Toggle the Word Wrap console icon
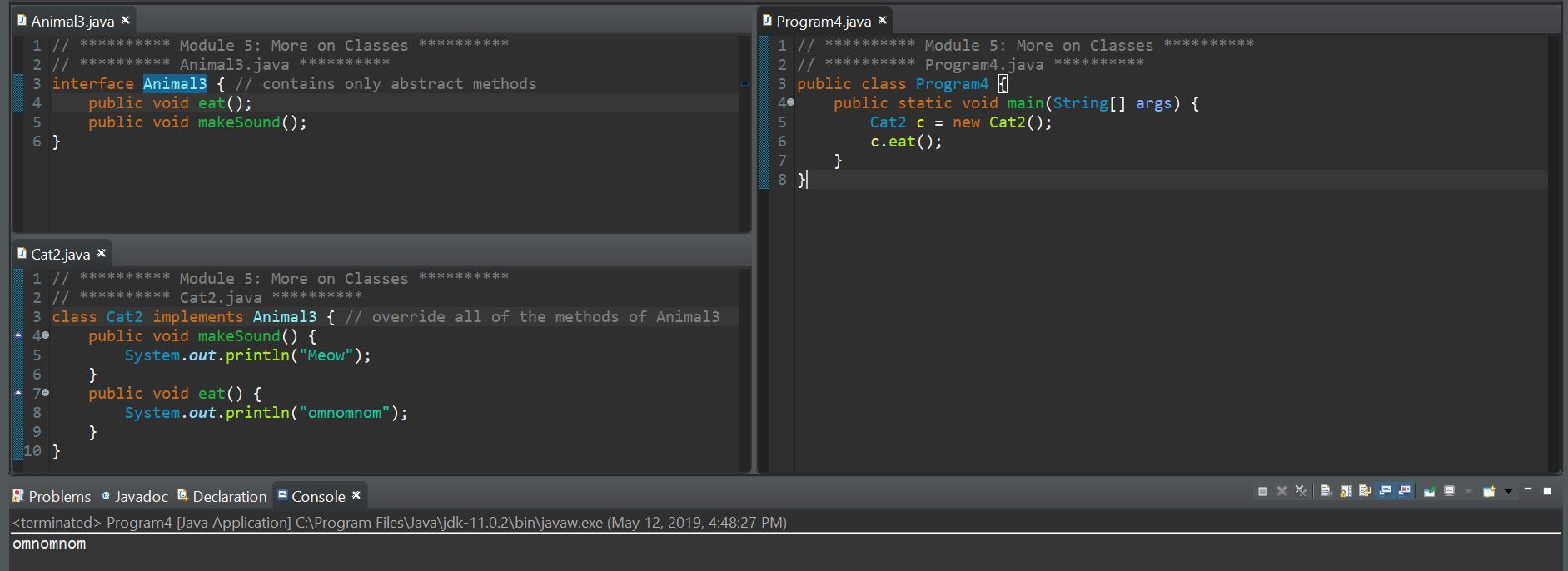This screenshot has width=1568, height=571. [1365, 491]
